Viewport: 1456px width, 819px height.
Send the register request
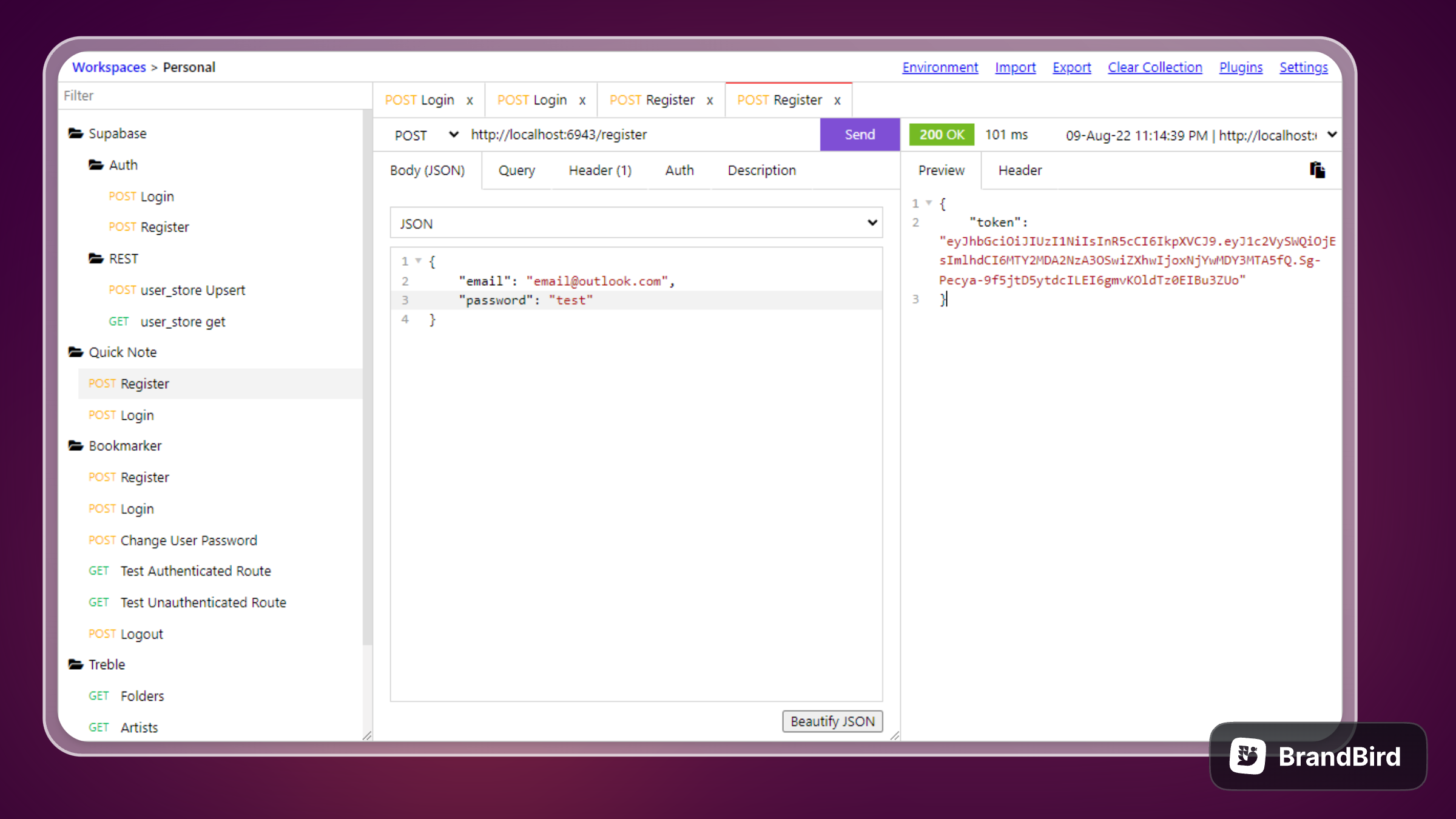click(860, 135)
